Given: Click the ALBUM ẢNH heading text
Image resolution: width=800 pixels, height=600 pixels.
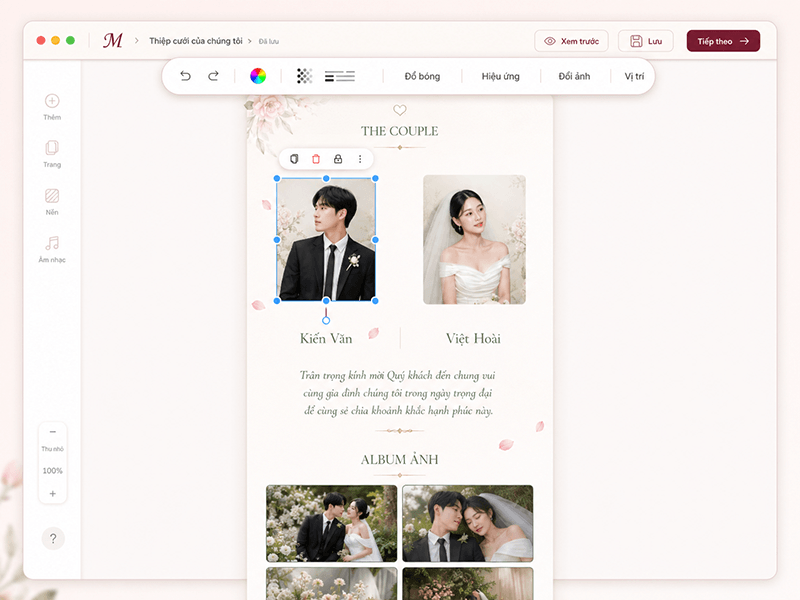Looking at the screenshot, I should [x=399, y=459].
